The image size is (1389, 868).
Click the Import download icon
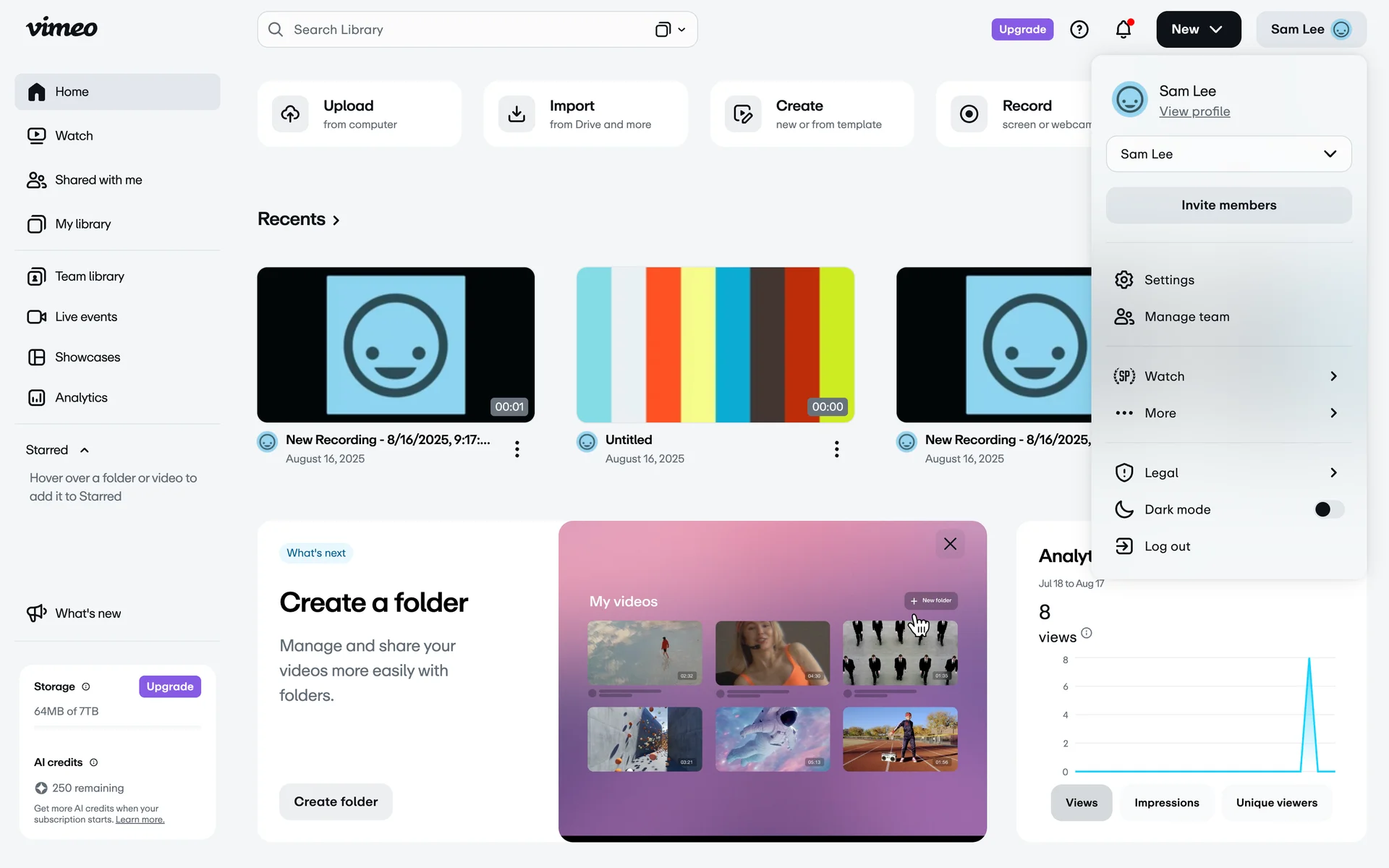point(517,114)
